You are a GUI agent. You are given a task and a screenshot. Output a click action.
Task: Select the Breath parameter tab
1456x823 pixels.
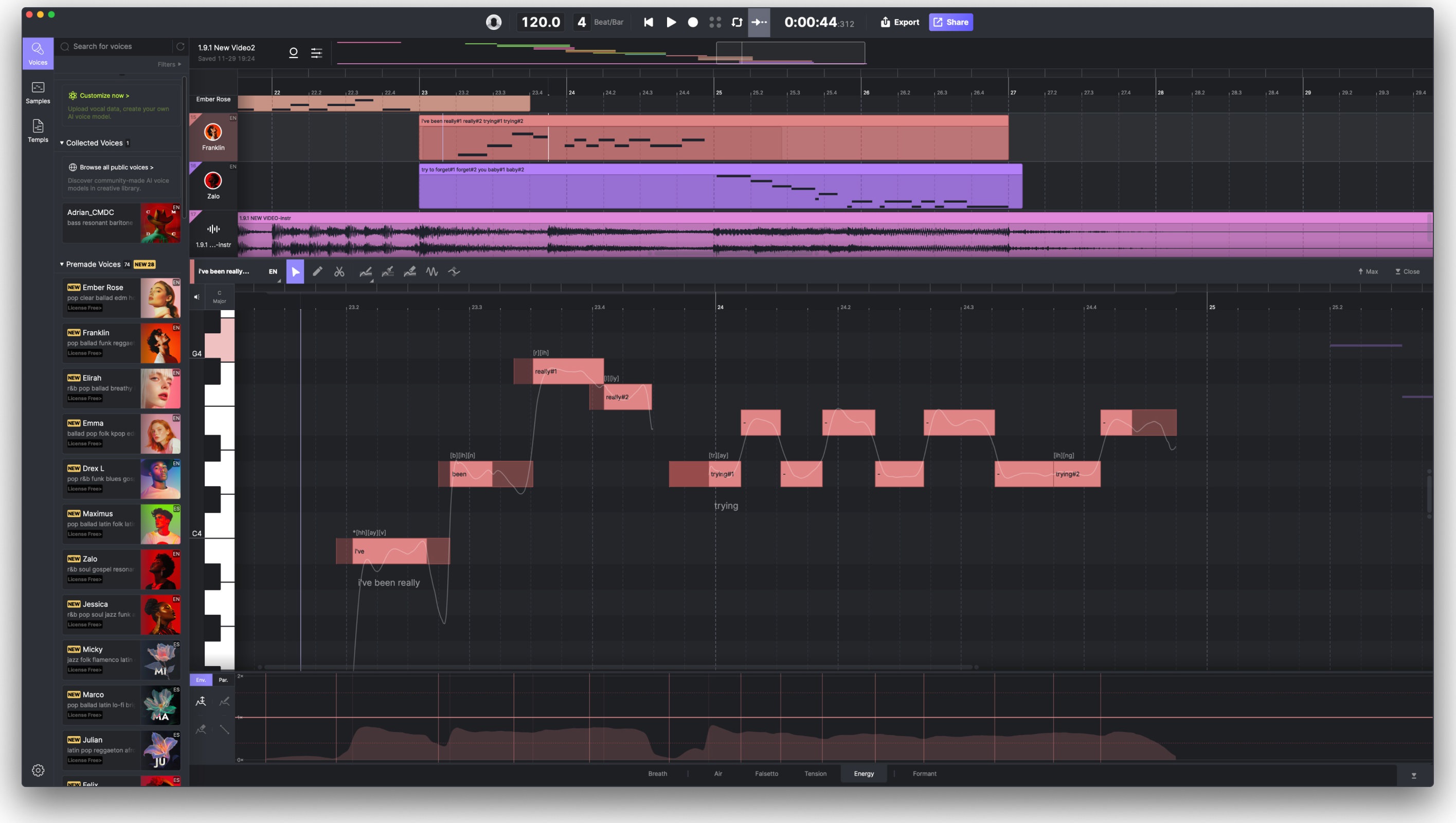(657, 773)
